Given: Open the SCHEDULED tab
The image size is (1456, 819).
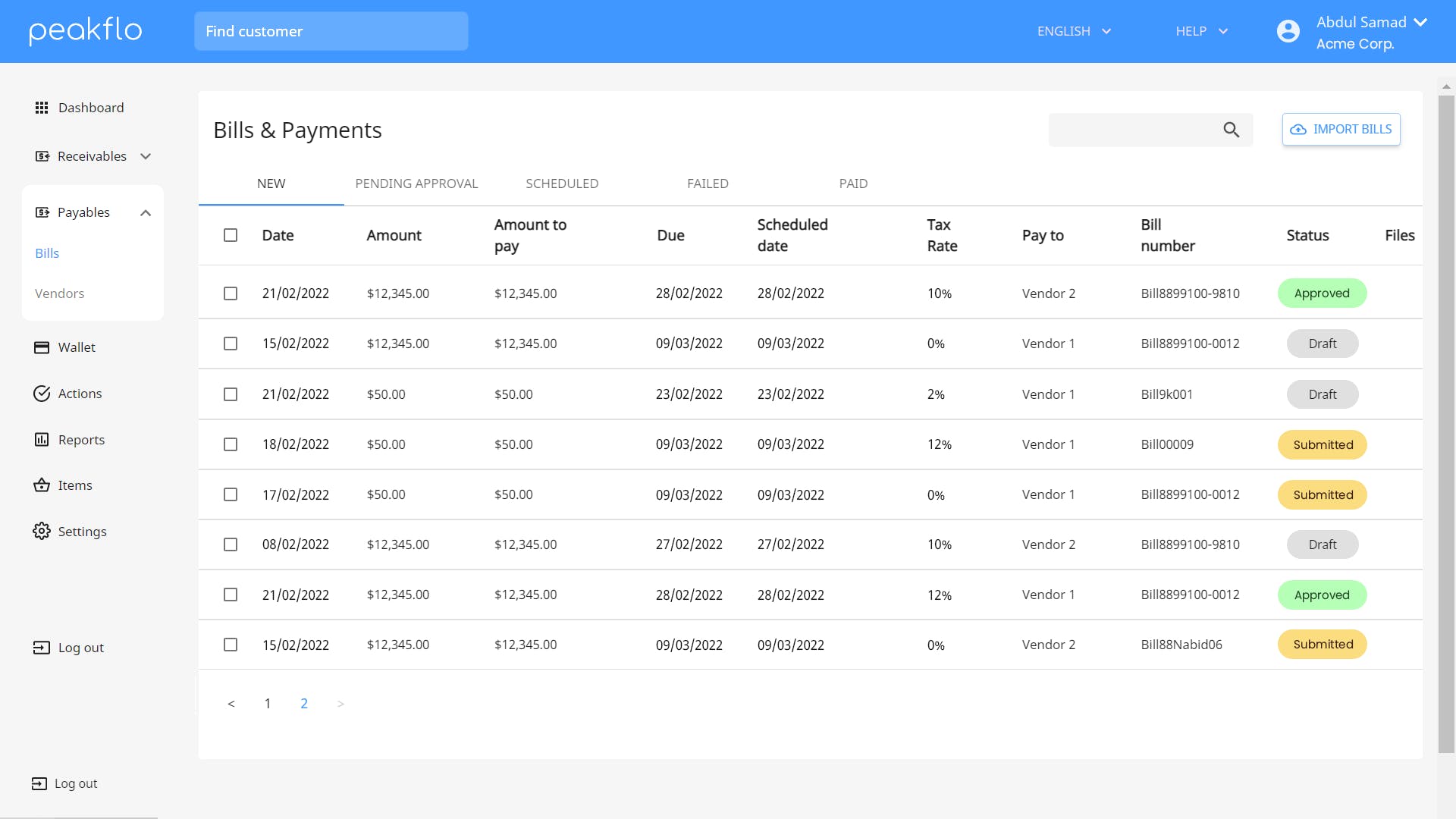Looking at the screenshot, I should (x=562, y=184).
